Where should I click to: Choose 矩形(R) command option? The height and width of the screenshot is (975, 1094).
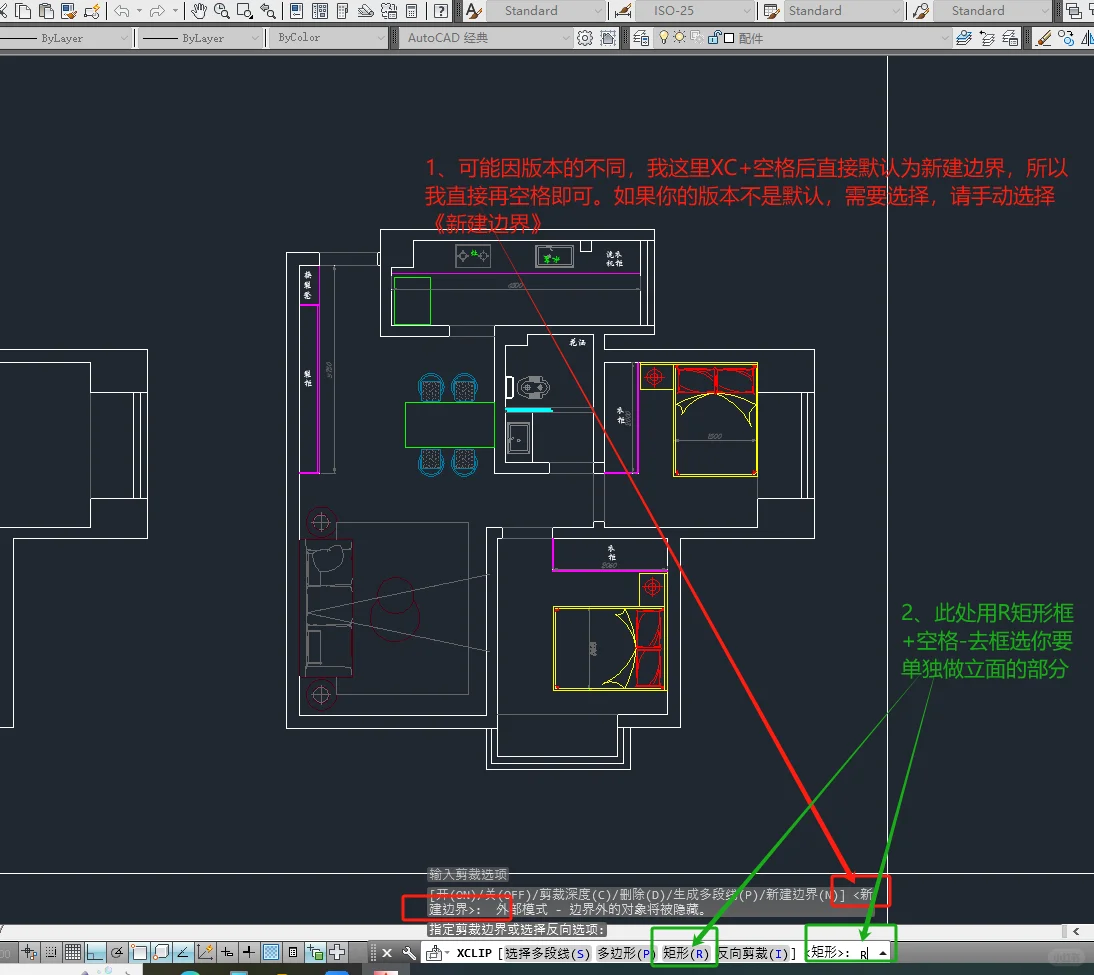click(685, 953)
